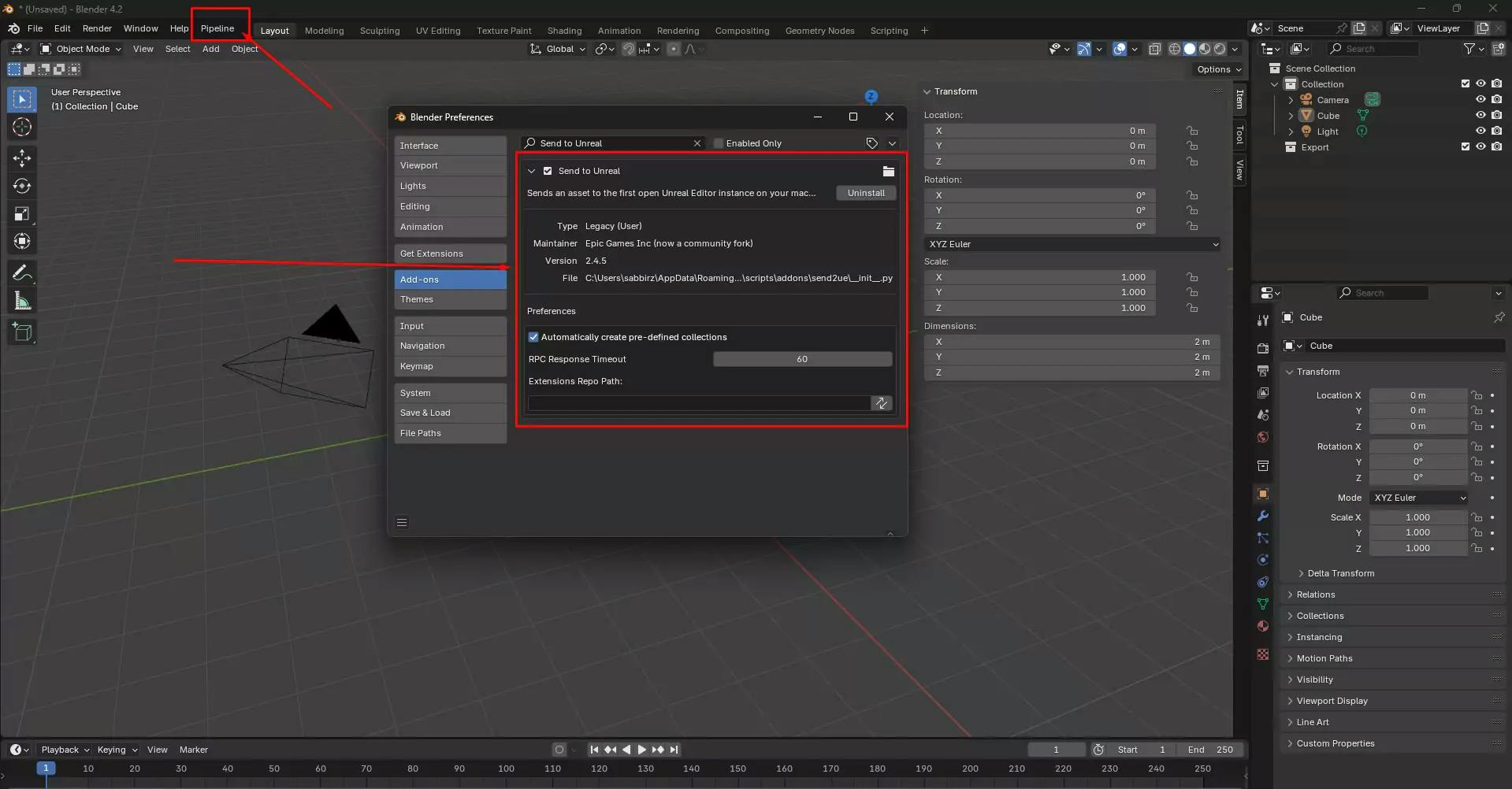The image size is (1512, 789).
Task: Open the Render properties tab icon
Action: 1263,348
